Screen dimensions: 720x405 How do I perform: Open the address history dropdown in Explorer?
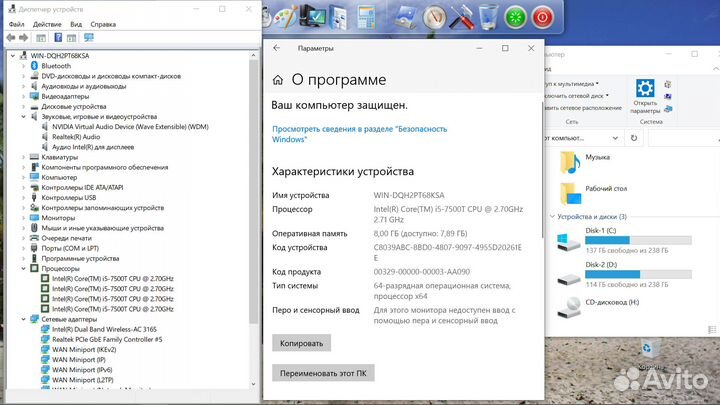click(615, 138)
